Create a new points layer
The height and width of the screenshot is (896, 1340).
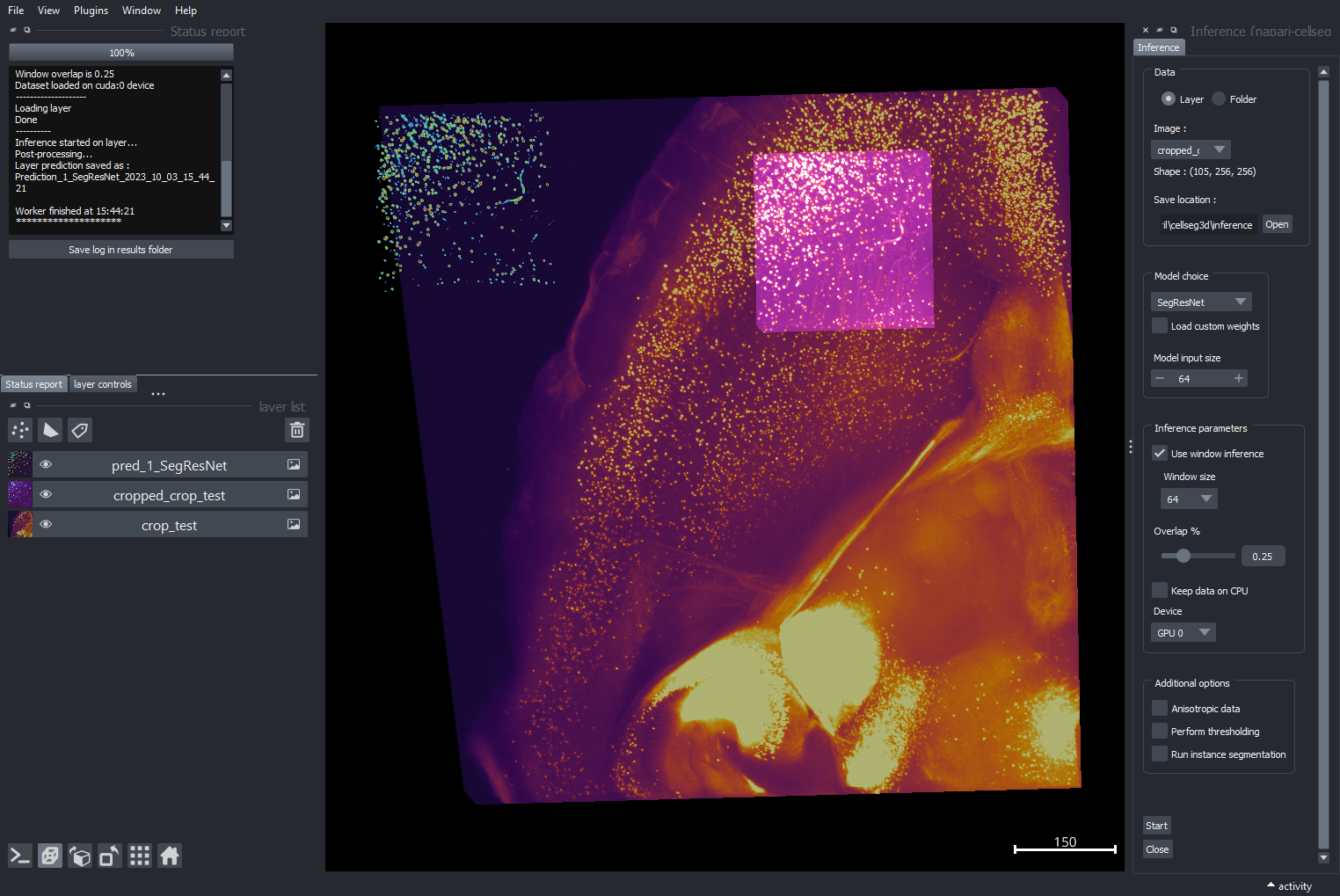tap(20, 430)
